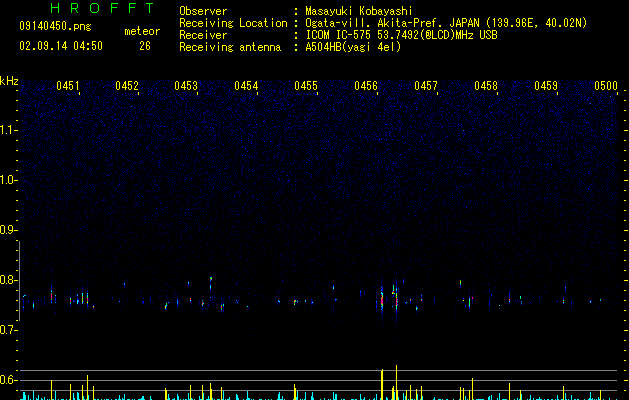Viewport: 629px width, 400px height.
Task: Click the 0457 time marker
Action: tap(426, 86)
